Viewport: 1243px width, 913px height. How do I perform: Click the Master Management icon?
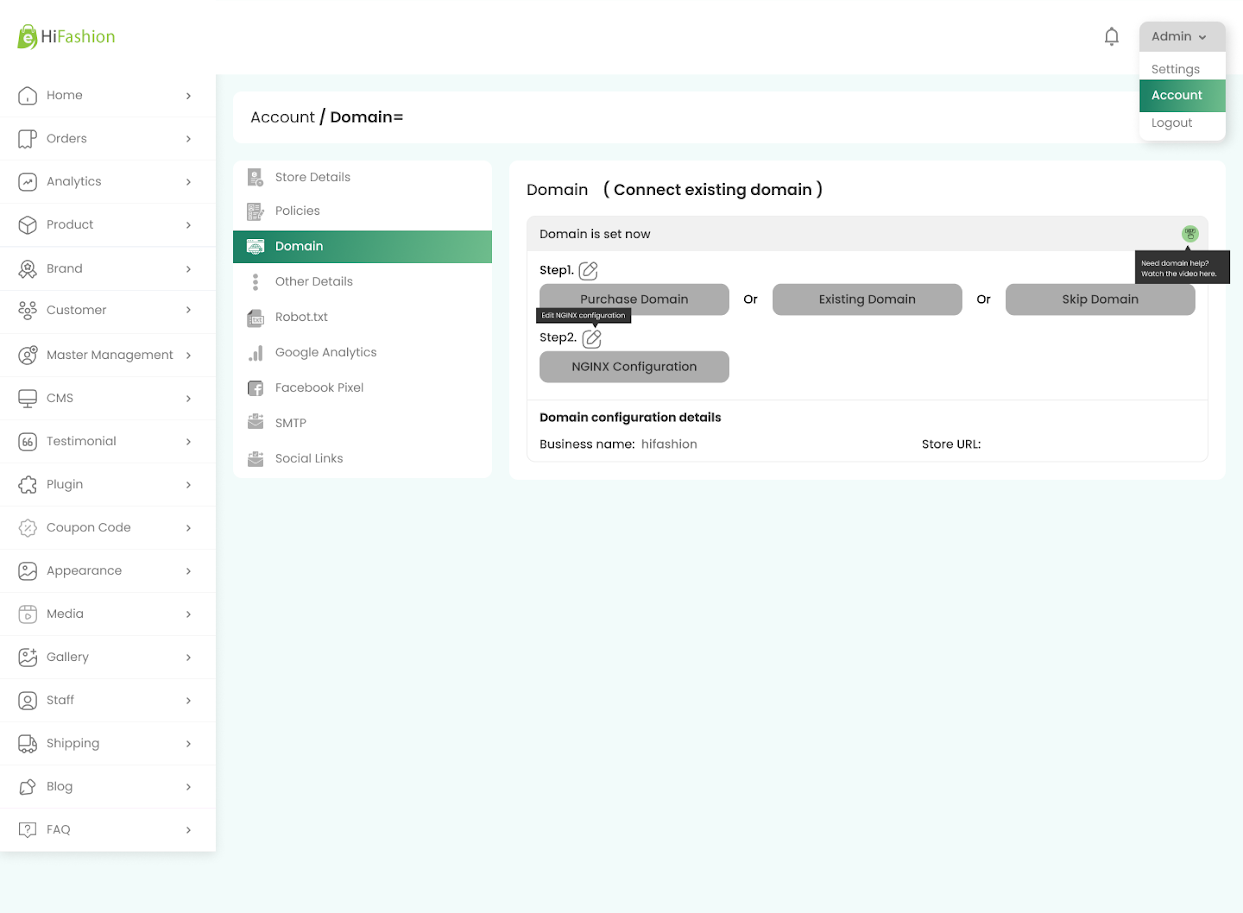(28, 355)
